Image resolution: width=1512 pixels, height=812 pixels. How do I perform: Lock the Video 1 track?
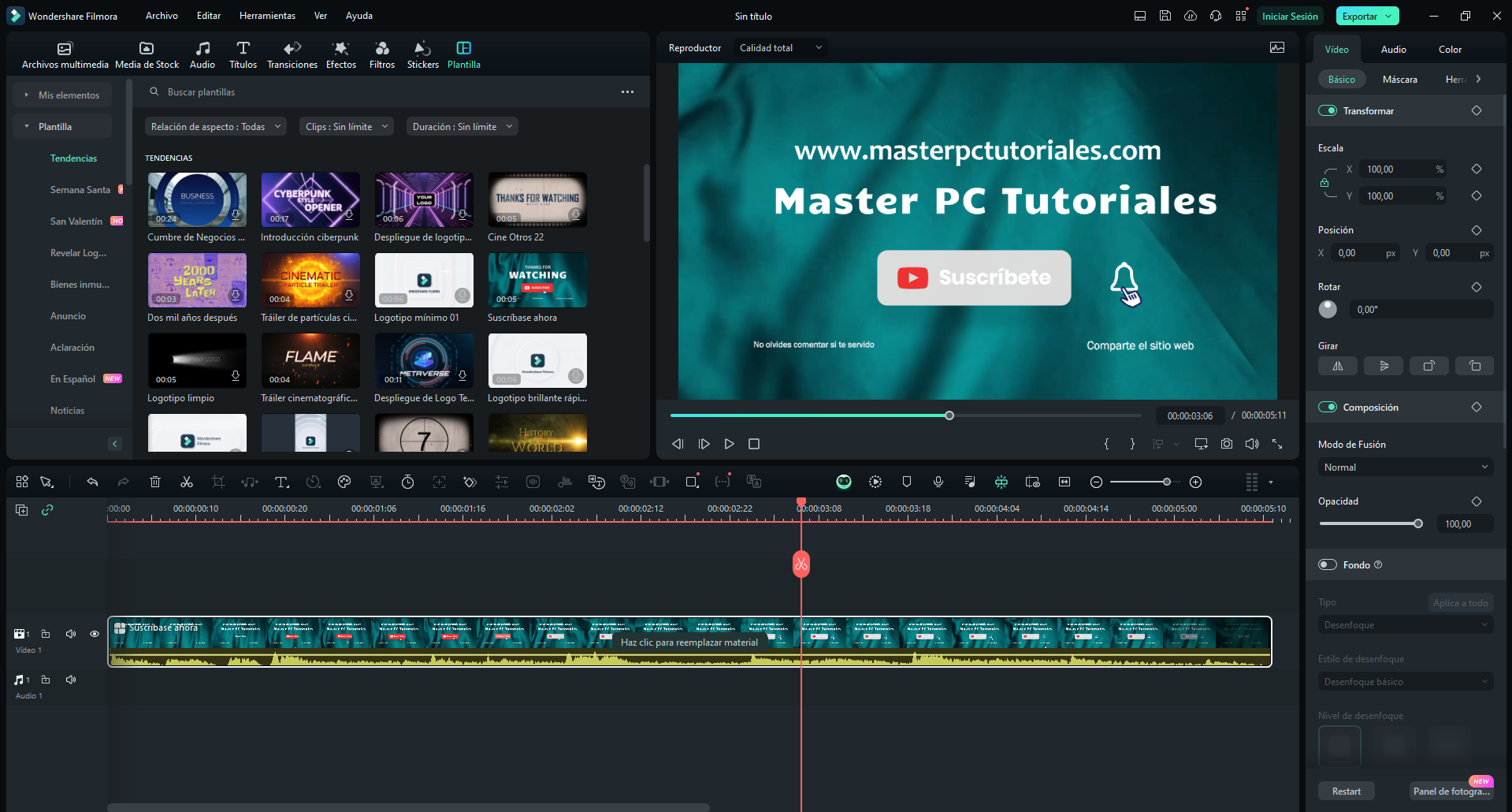tap(46, 634)
